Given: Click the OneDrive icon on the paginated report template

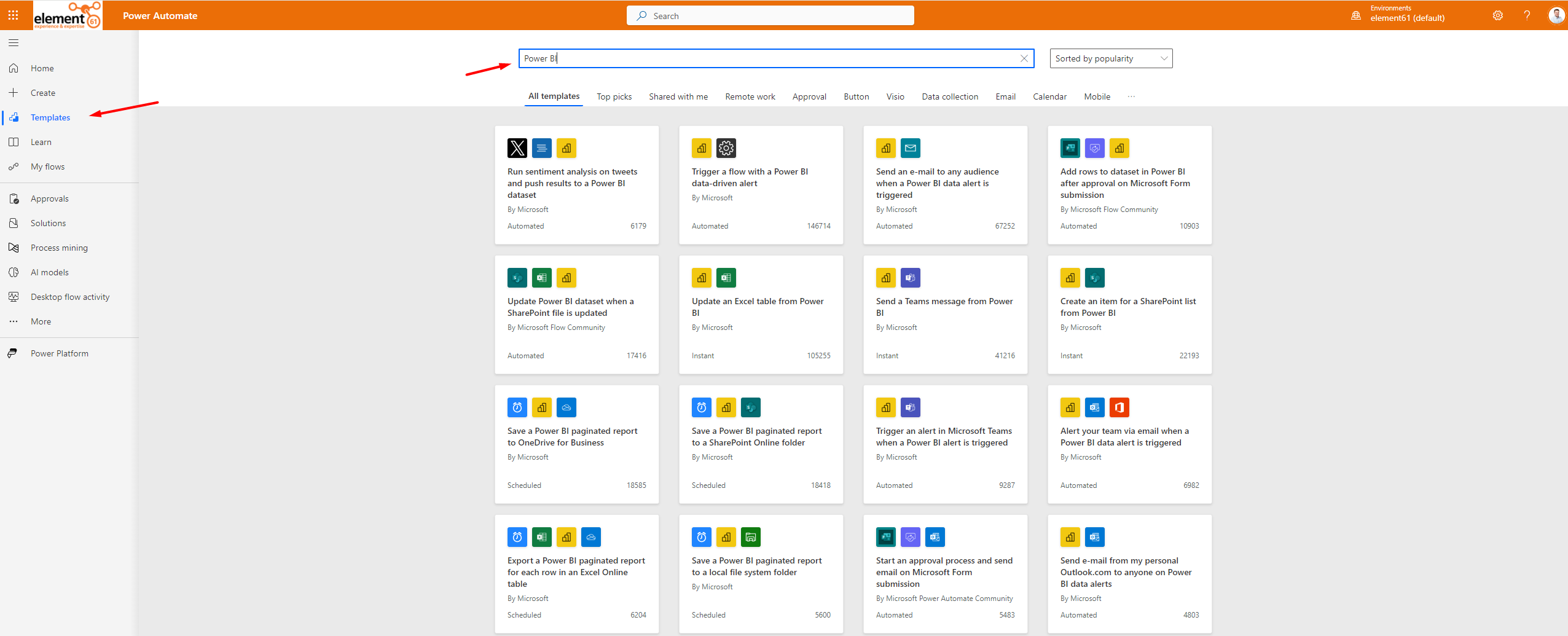Looking at the screenshot, I should tap(566, 407).
